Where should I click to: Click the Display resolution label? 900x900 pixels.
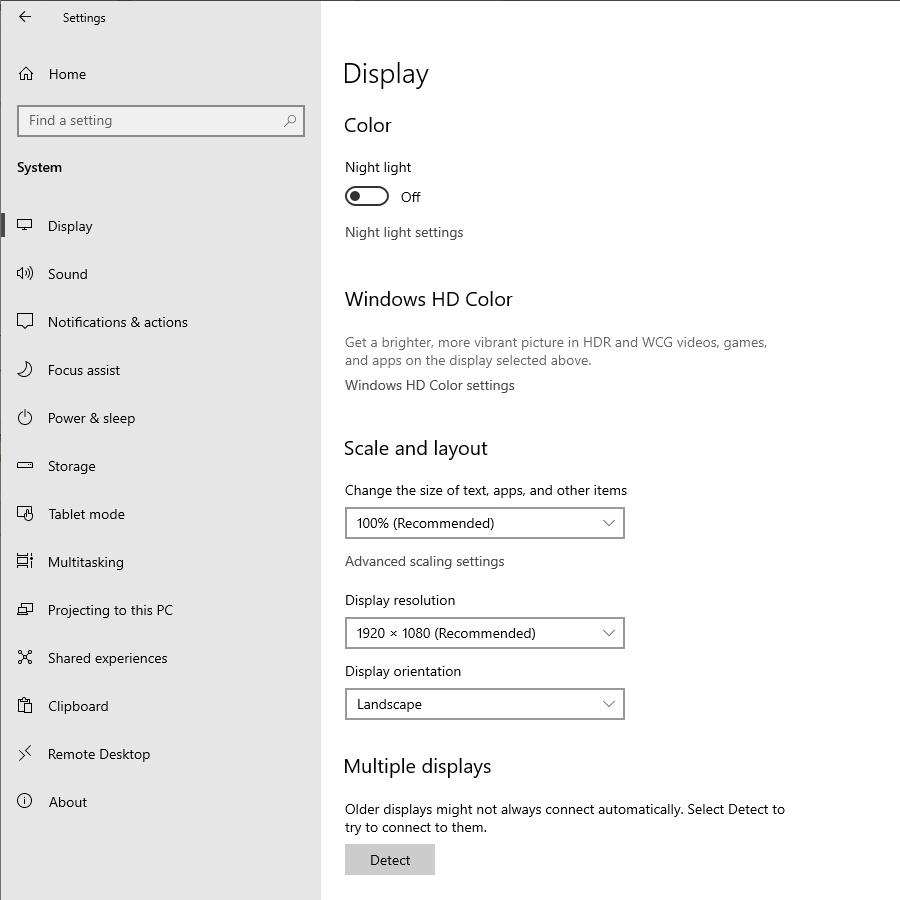[400, 600]
